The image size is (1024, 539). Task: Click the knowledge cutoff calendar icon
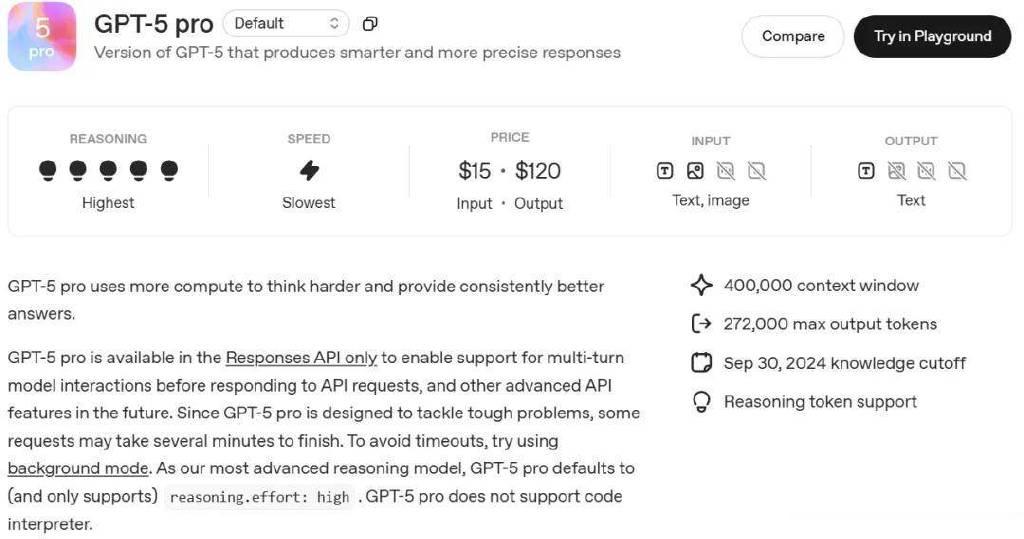[701, 363]
